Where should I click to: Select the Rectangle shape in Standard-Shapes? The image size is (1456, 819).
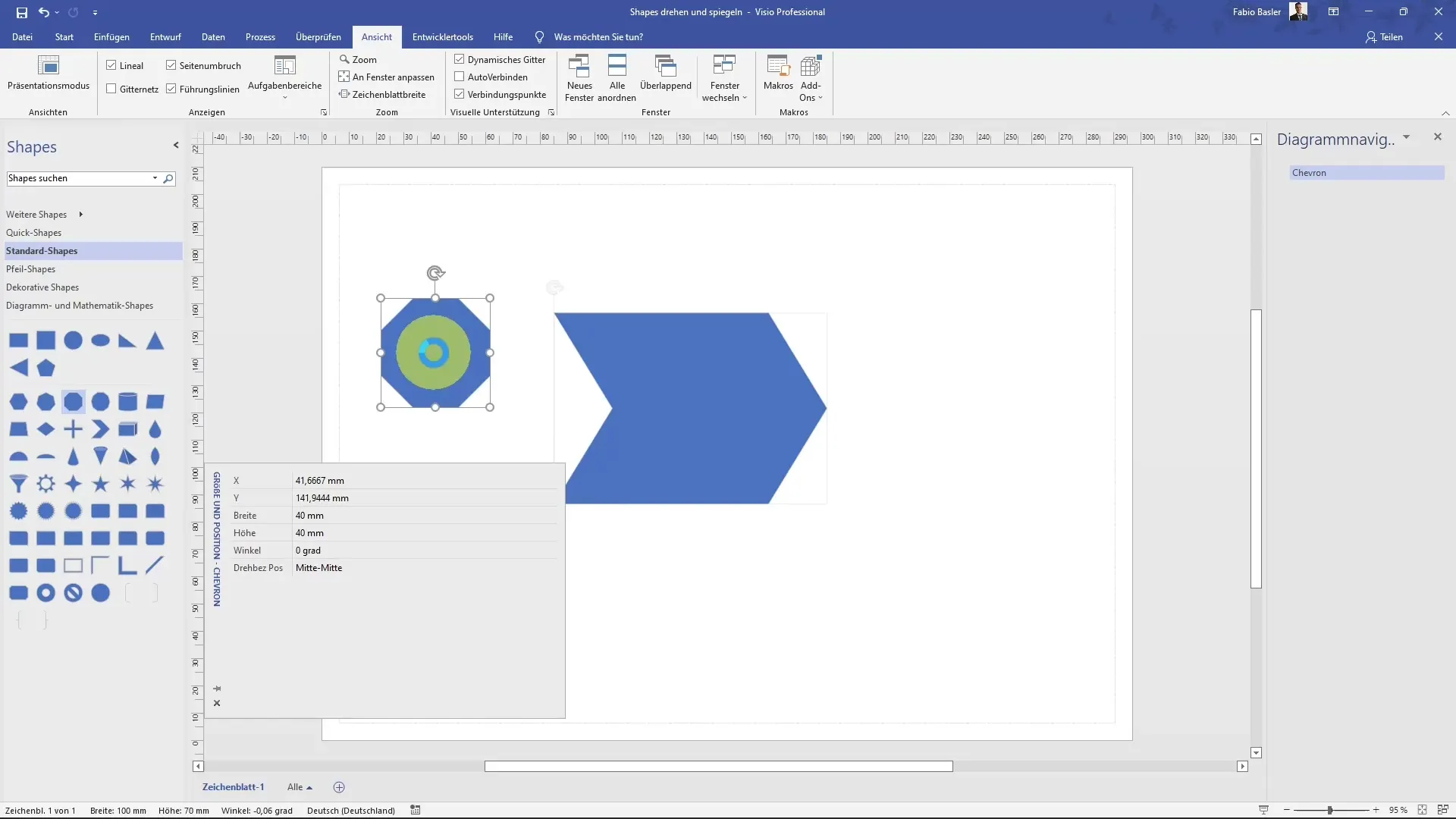coord(18,340)
